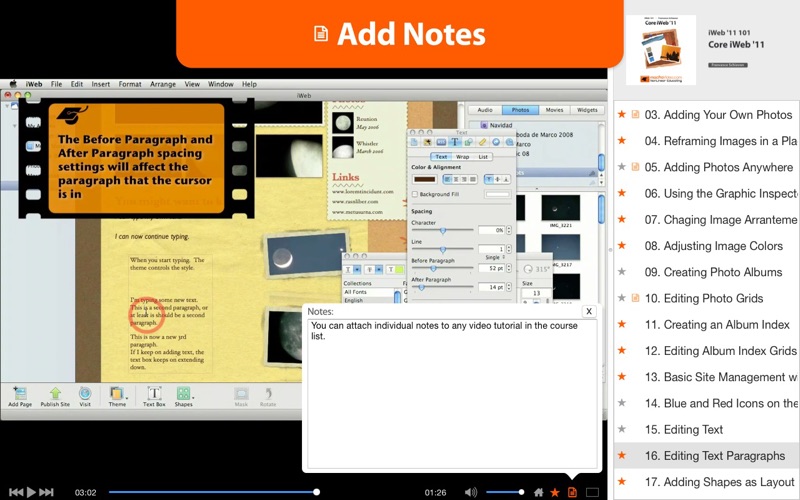Click the Mask icon in iWeb toolbar
The image size is (800, 500).
pyautogui.click(x=241, y=396)
